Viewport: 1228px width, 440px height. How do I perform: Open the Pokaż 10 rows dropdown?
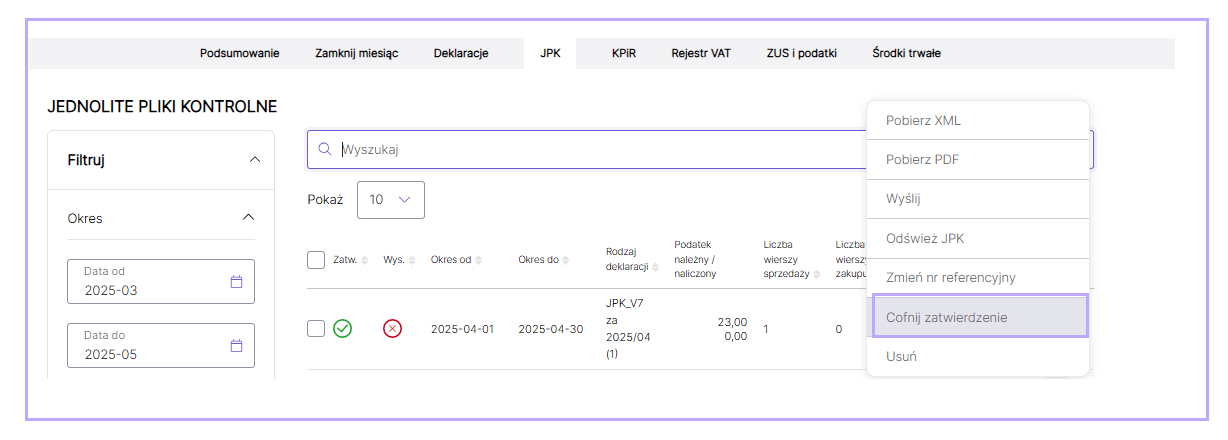tap(391, 199)
